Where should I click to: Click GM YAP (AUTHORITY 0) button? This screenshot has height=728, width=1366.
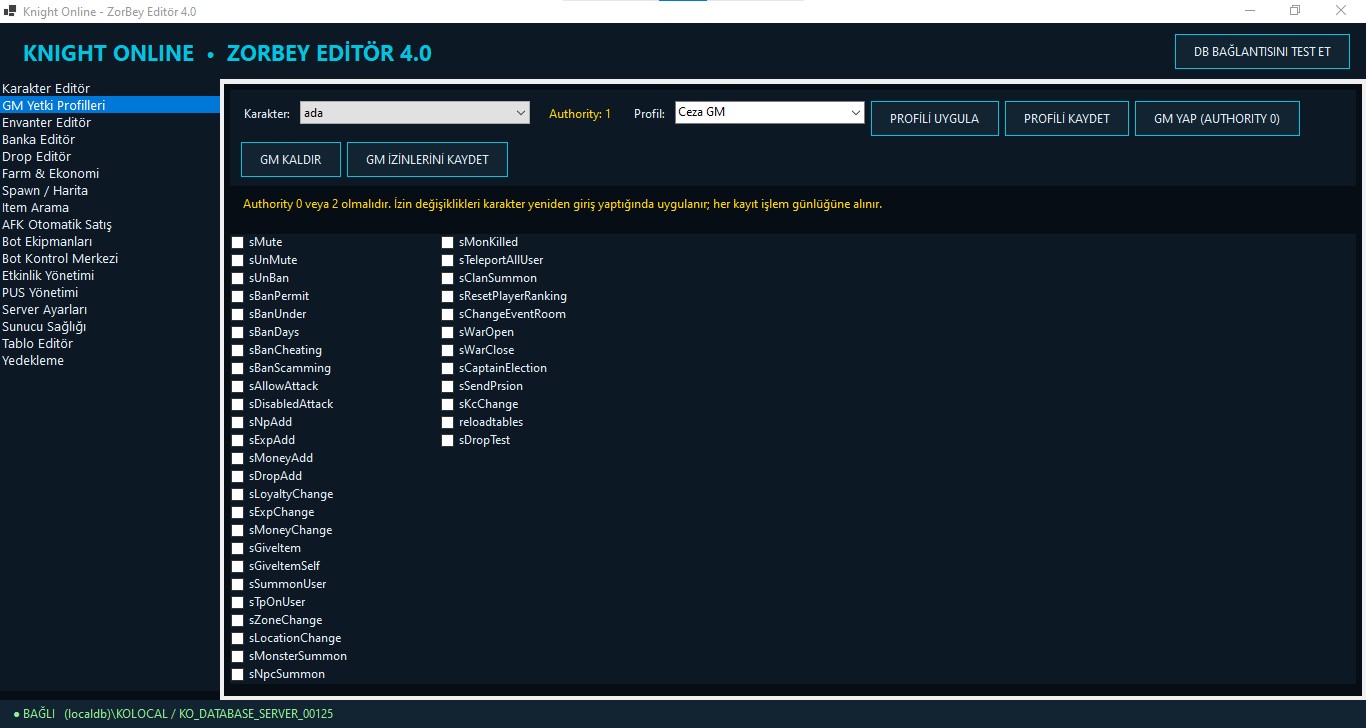point(1217,118)
